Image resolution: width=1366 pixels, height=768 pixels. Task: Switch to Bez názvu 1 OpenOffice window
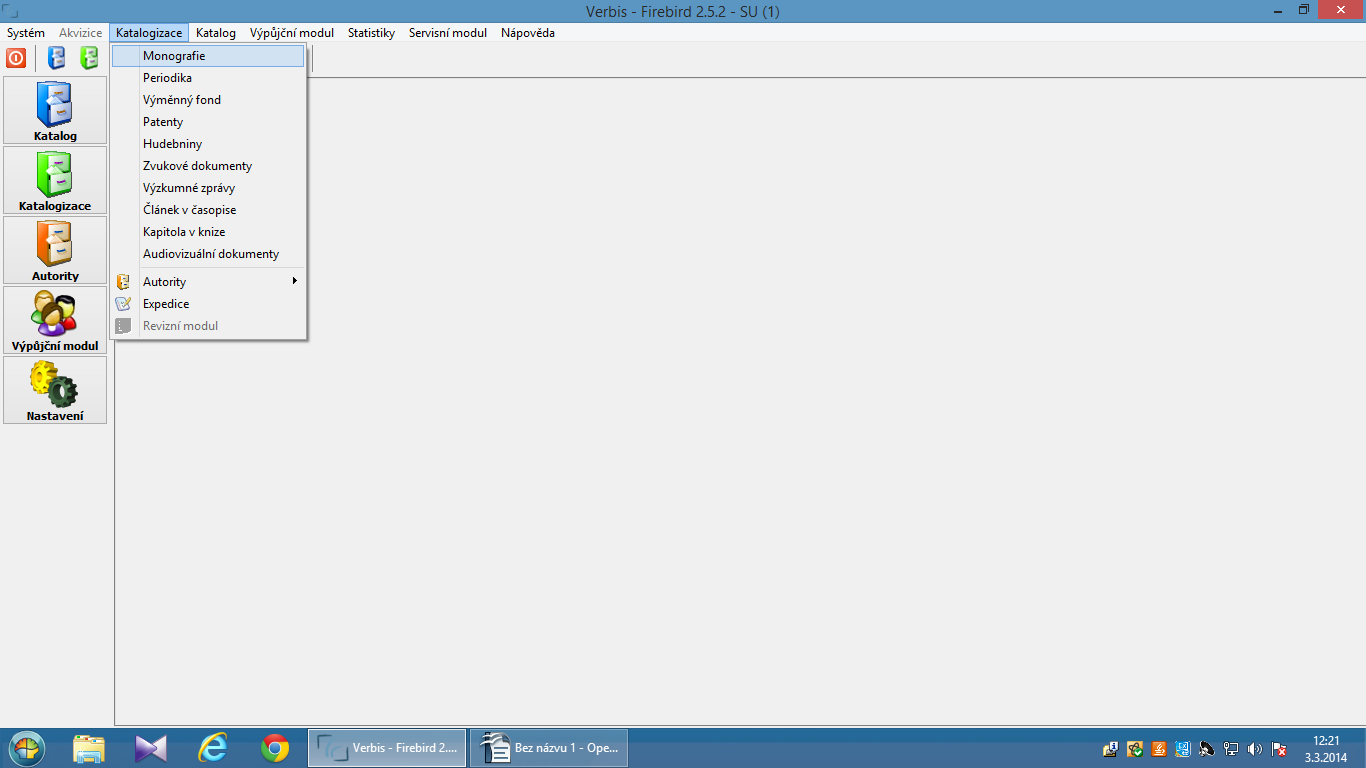click(x=549, y=748)
